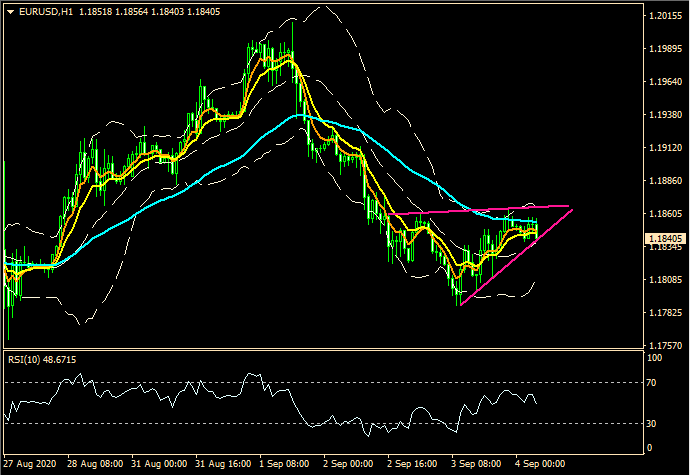Click the RSI 100 scale label
The image size is (691, 475).
click(656, 357)
